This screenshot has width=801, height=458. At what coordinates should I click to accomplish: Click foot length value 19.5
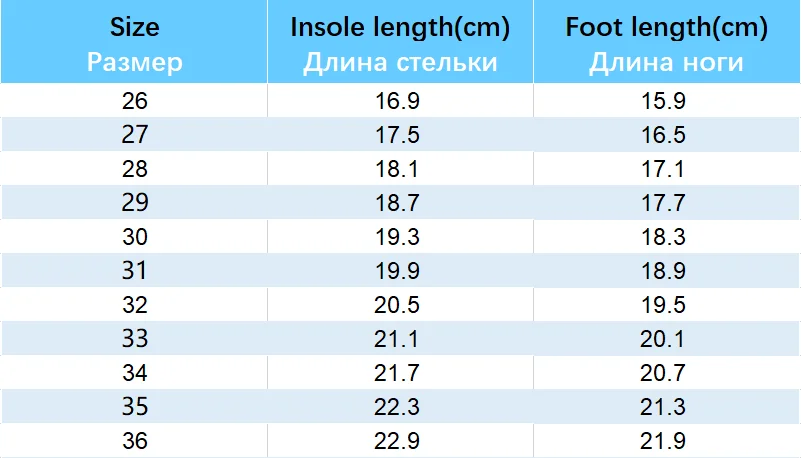(663, 305)
